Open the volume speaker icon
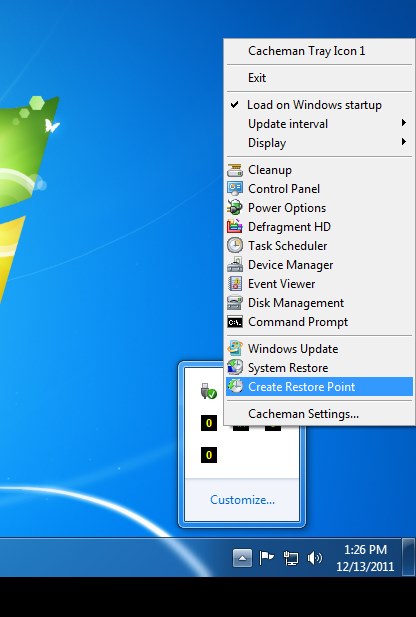Image resolution: width=416 pixels, height=617 pixels. point(315,558)
